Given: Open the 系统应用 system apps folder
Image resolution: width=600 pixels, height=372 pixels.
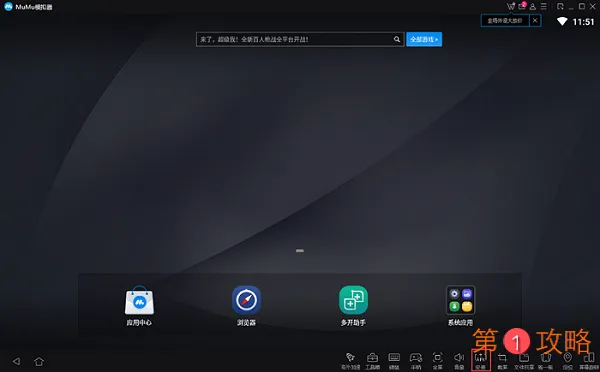Looking at the screenshot, I should 461,300.
